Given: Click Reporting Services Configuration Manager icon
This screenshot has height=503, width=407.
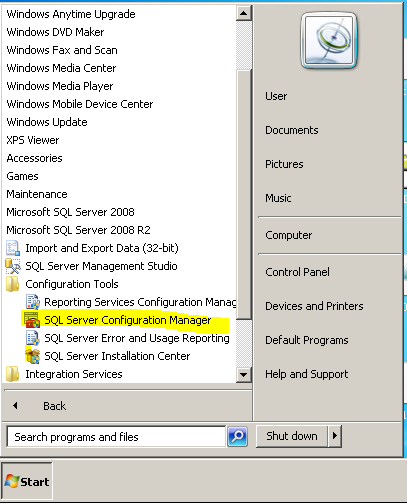Looking at the screenshot, I should pyautogui.click(x=33, y=302).
